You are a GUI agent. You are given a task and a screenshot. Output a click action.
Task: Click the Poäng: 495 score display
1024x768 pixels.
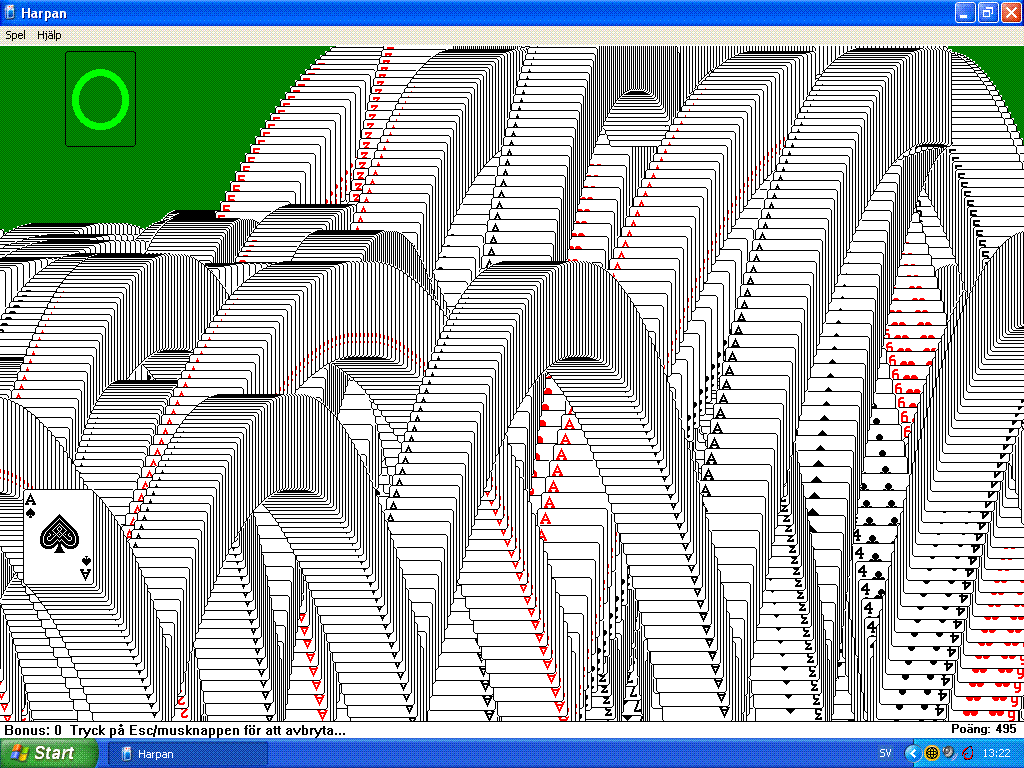pyautogui.click(x=983, y=729)
